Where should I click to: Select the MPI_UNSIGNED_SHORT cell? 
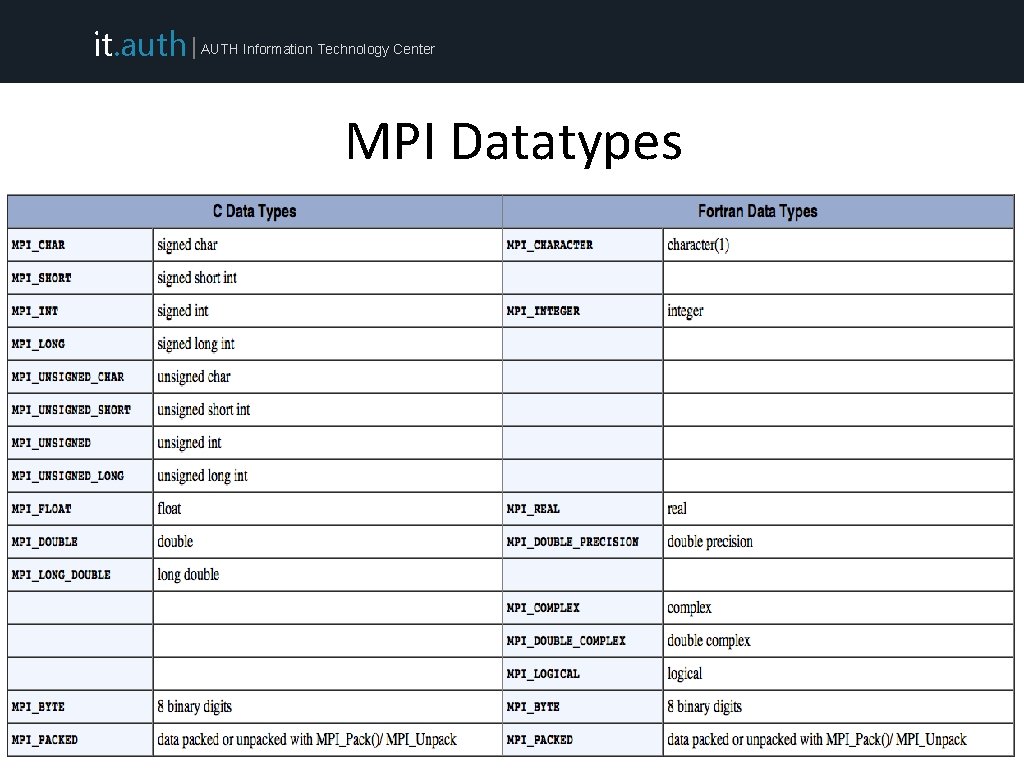(80, 410)
